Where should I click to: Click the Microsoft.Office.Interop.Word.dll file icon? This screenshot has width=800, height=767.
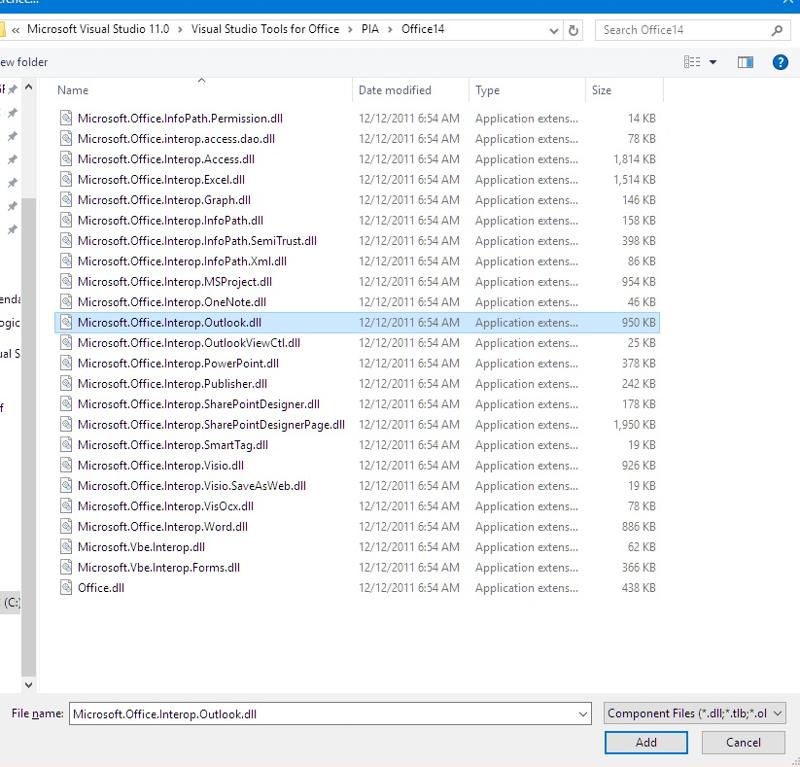coord(66,527)
